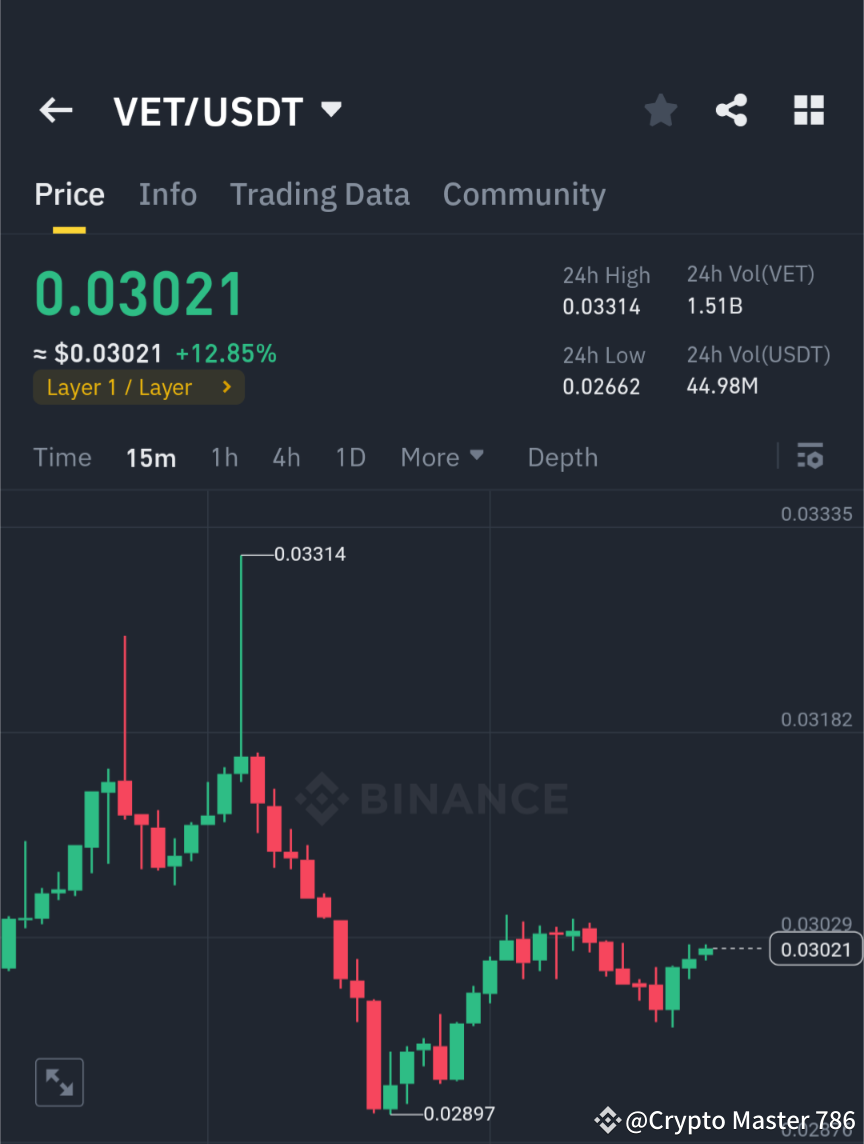Tap the back arrow to exit the chart
Viewport: 864px width, 1144px height.
(x=55, y=110)
